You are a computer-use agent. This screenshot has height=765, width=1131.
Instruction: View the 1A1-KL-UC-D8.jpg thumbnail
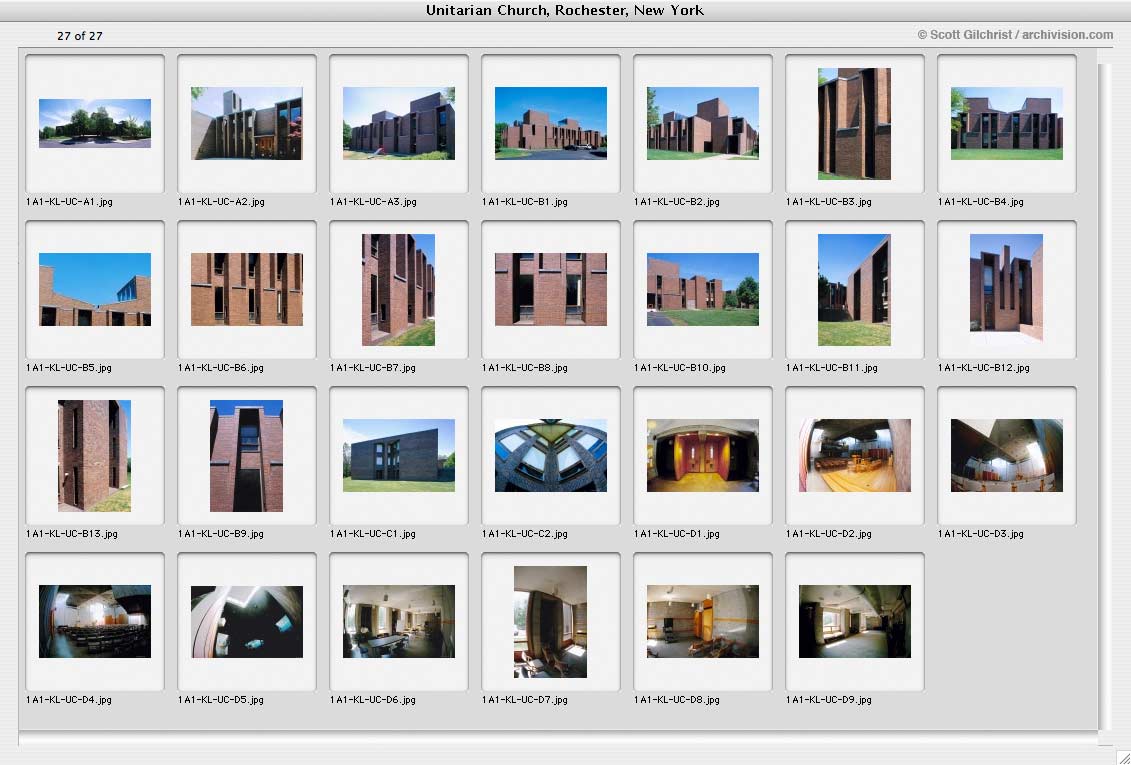coord(703,622)
